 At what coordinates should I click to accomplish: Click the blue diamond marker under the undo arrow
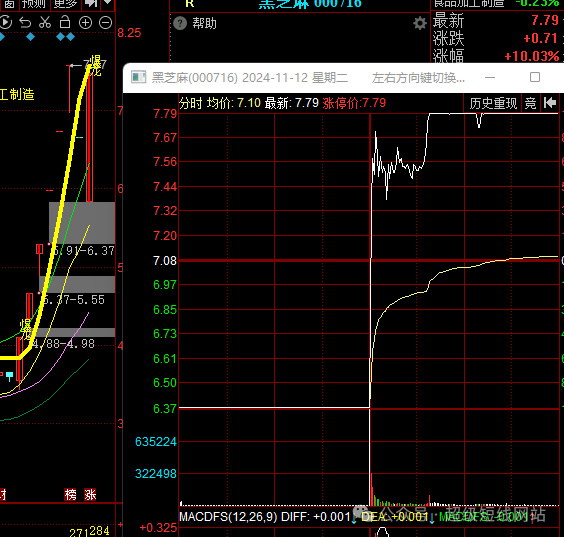tap(30, 36)
